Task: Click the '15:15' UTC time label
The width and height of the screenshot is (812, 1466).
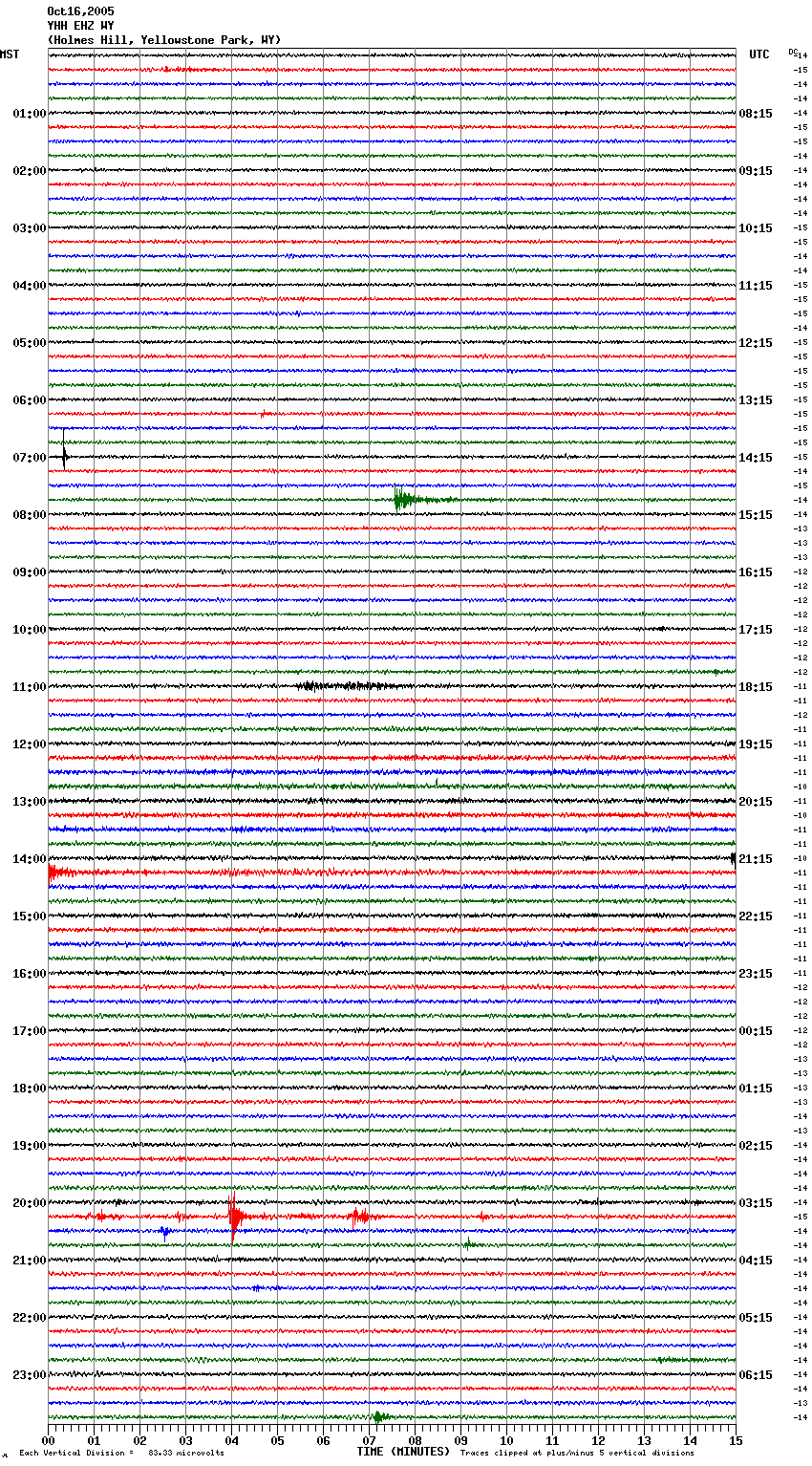Action: (x=756, y=515)
